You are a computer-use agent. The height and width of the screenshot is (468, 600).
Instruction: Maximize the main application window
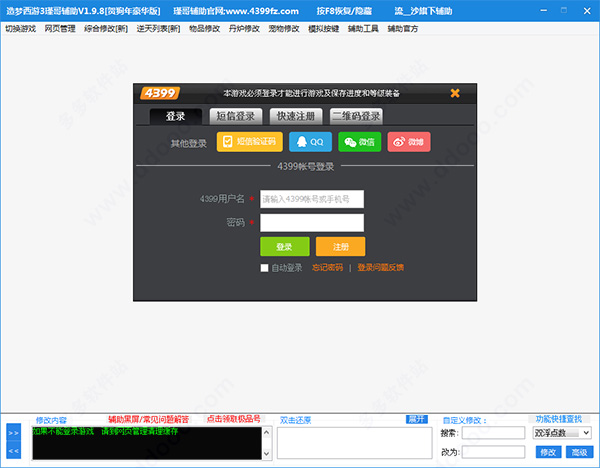(x=564, y=11)
